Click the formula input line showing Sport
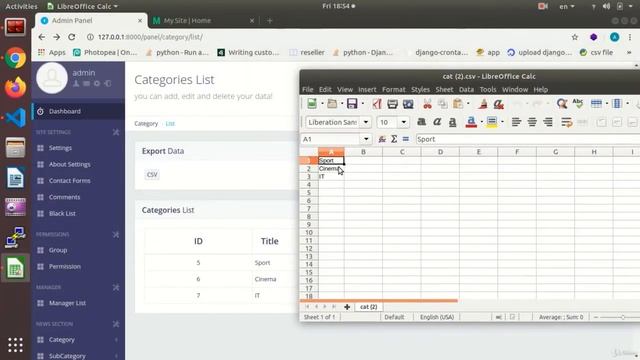Viewport: 640px width, 360px height. [x=528, y=139]
